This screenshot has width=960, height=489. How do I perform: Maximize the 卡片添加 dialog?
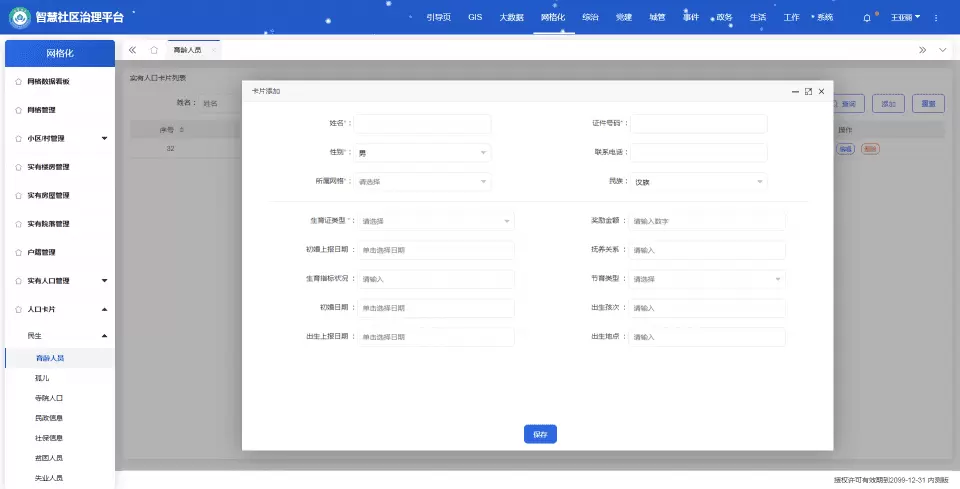[808, 91]
